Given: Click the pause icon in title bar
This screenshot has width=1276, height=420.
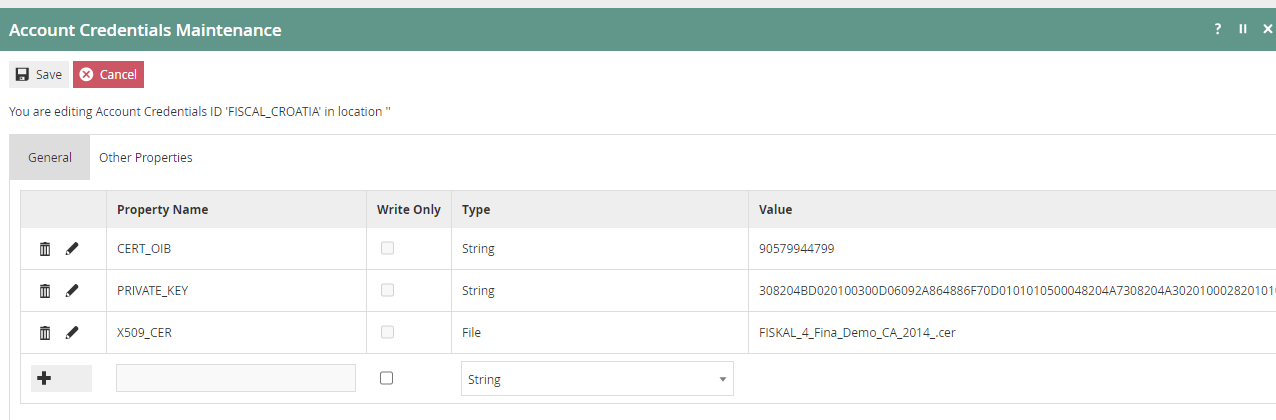Looking at the screenshot, I should 1243,29.
